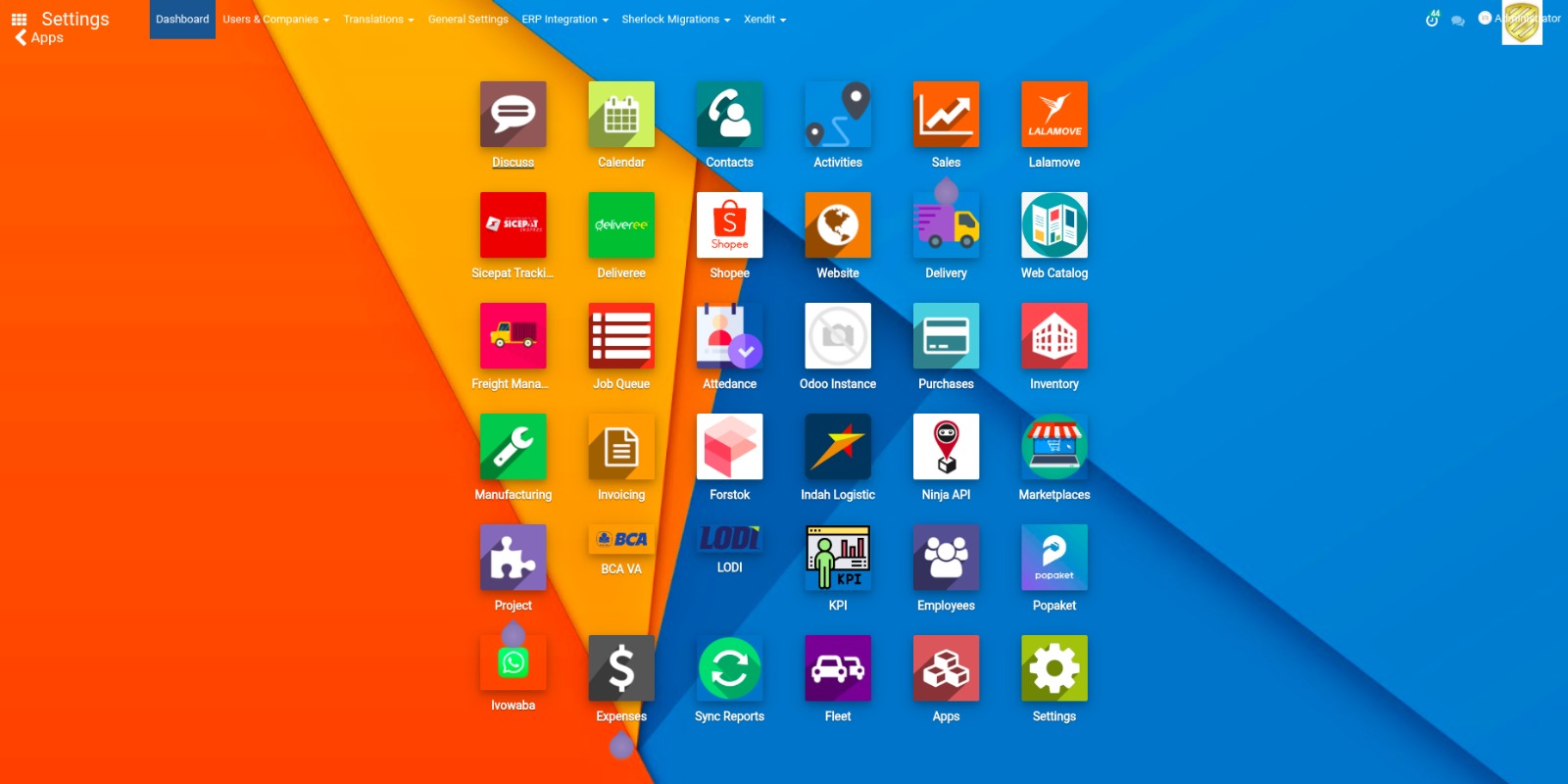Open the apps grid icon beside Settings title
The height and width of the screenshot is (784, 1568).
coord(19,19)
